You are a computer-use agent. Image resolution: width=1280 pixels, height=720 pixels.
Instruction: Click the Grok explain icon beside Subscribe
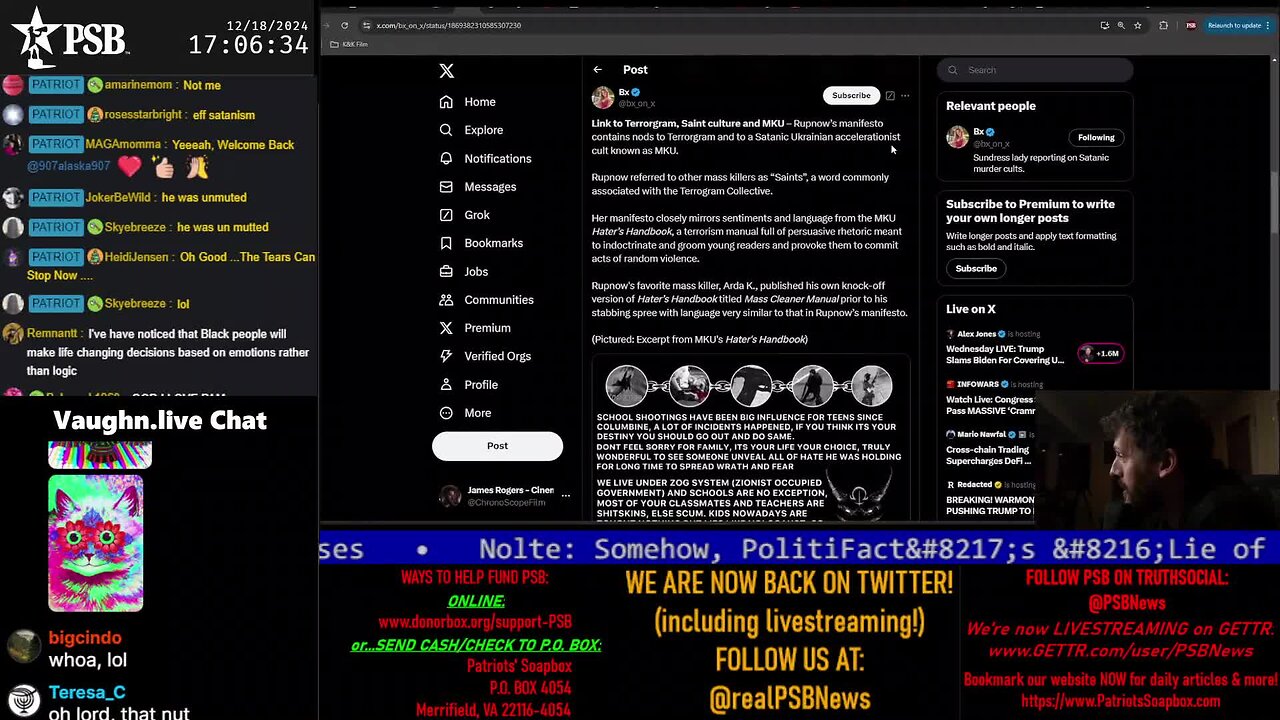[x=890, y=95]
